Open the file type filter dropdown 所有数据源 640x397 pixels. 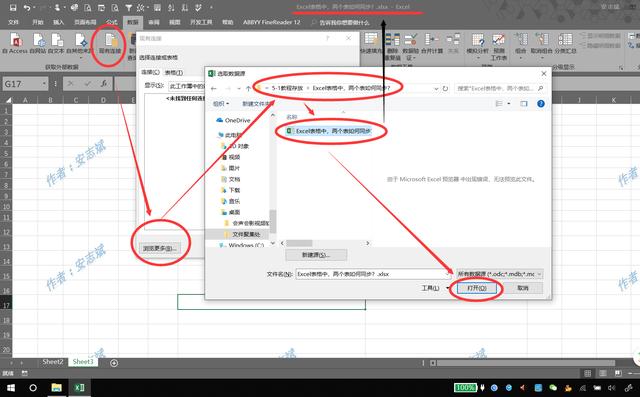(x=500, y=274)
